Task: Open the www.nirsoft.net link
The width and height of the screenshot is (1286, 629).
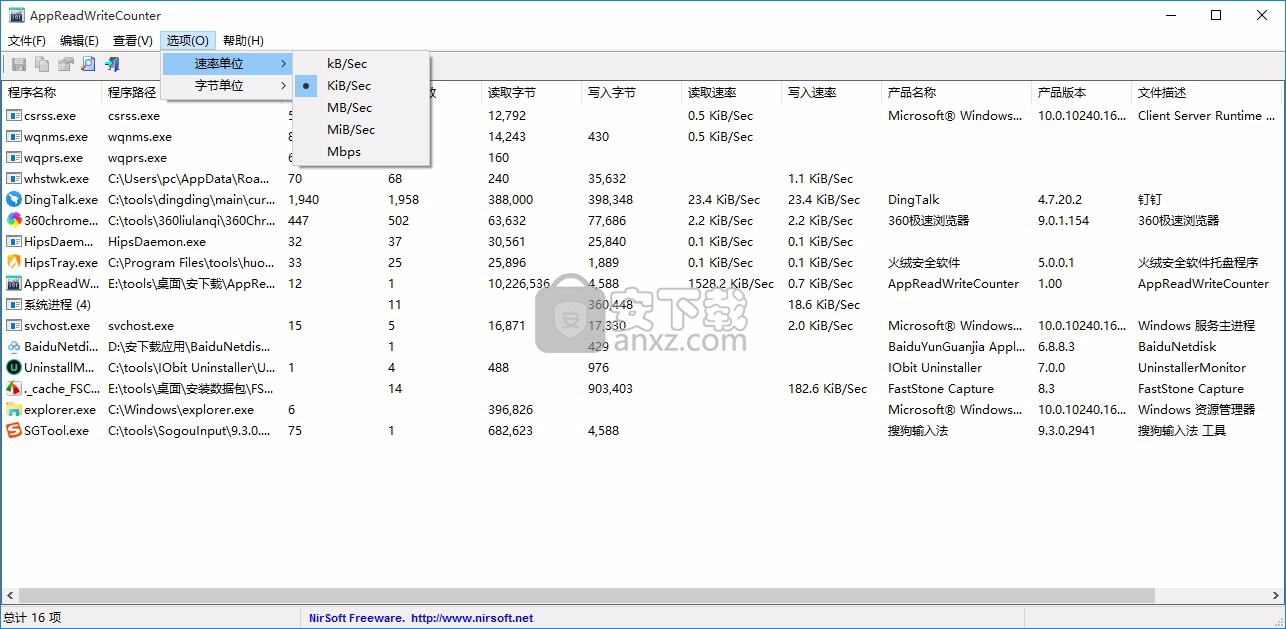Action: coord(472,618)
